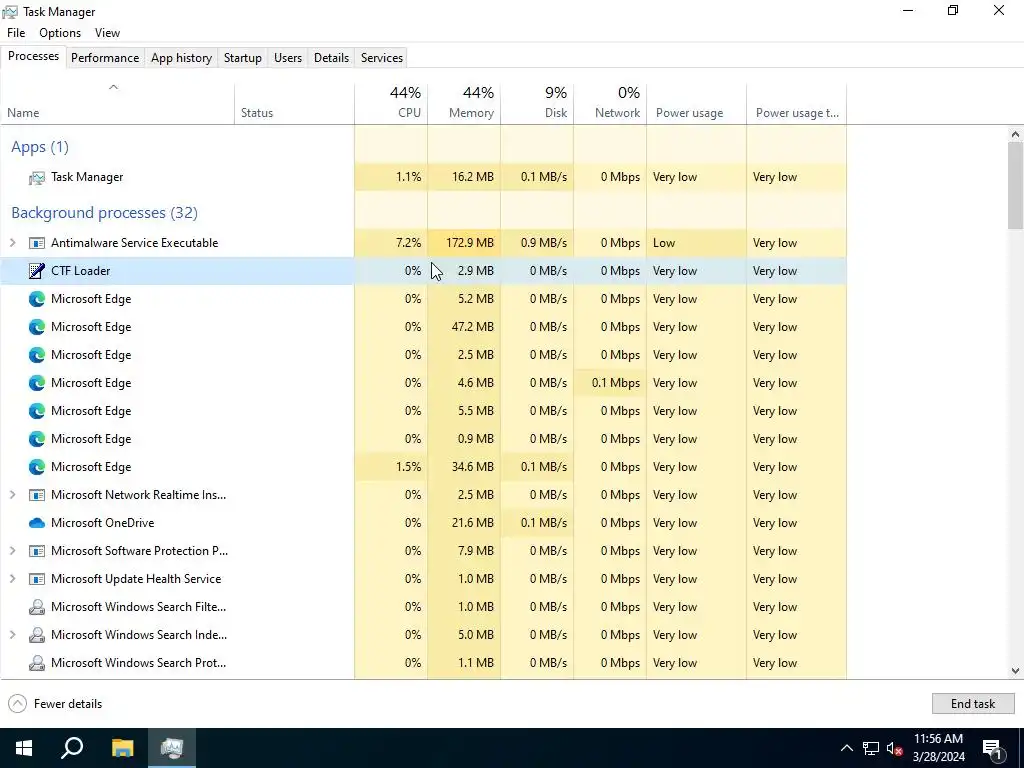Screen dimensions: 1024x768
Task: Click the muted volume tray icon
Action: click(894, 748)
